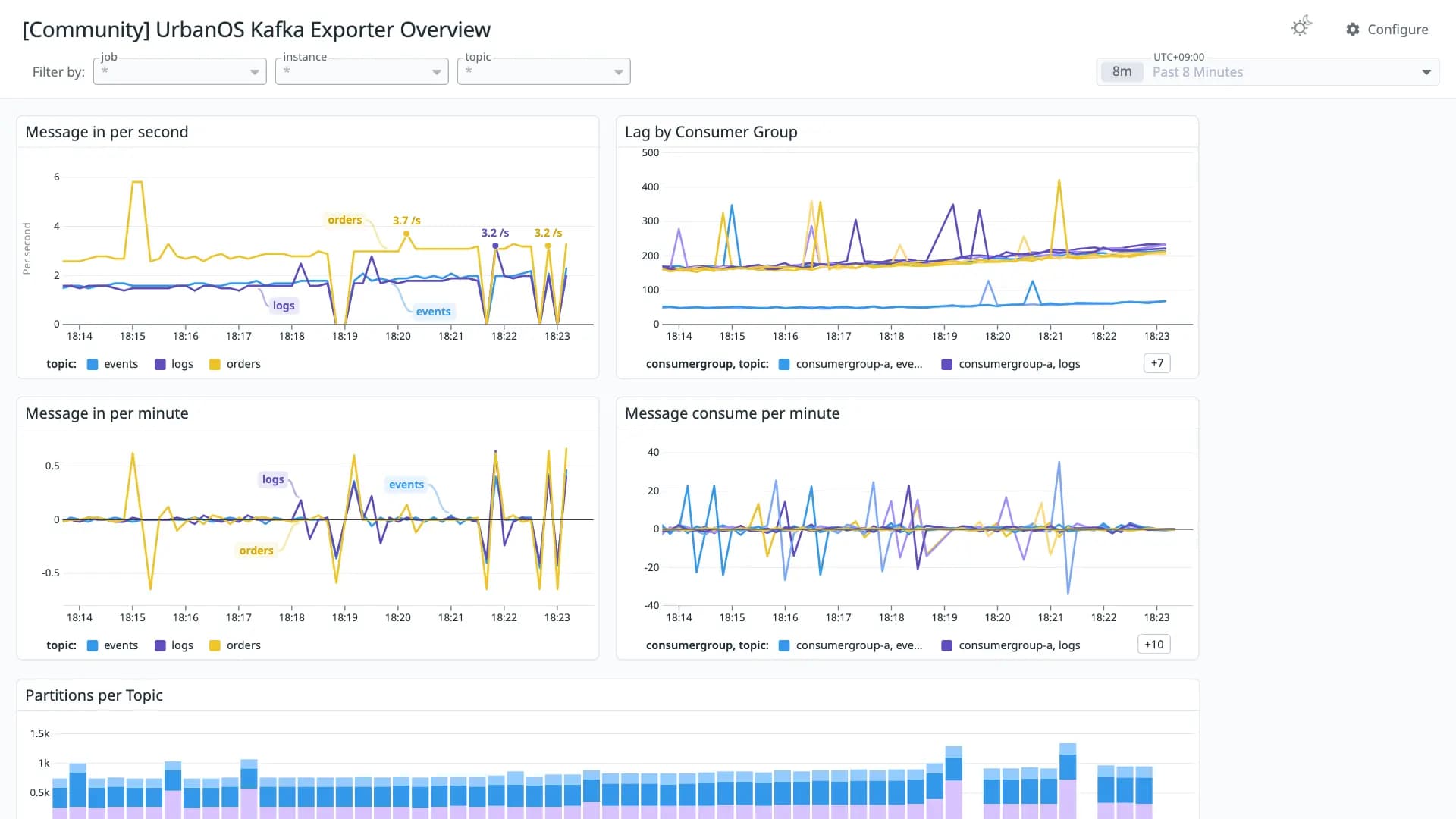Click orders swatch in Message in per minute legend

coord(215,646)
